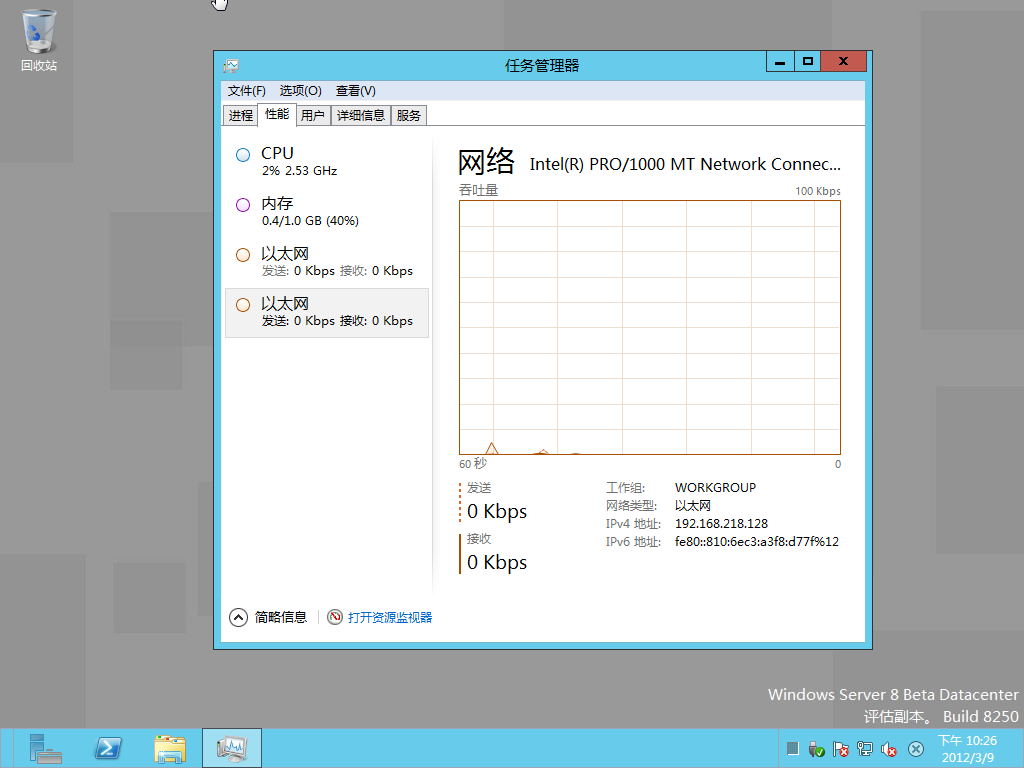1024x768 pixels.
Task: Open the 查看(V) menu
Action: (x=355, y=91)
